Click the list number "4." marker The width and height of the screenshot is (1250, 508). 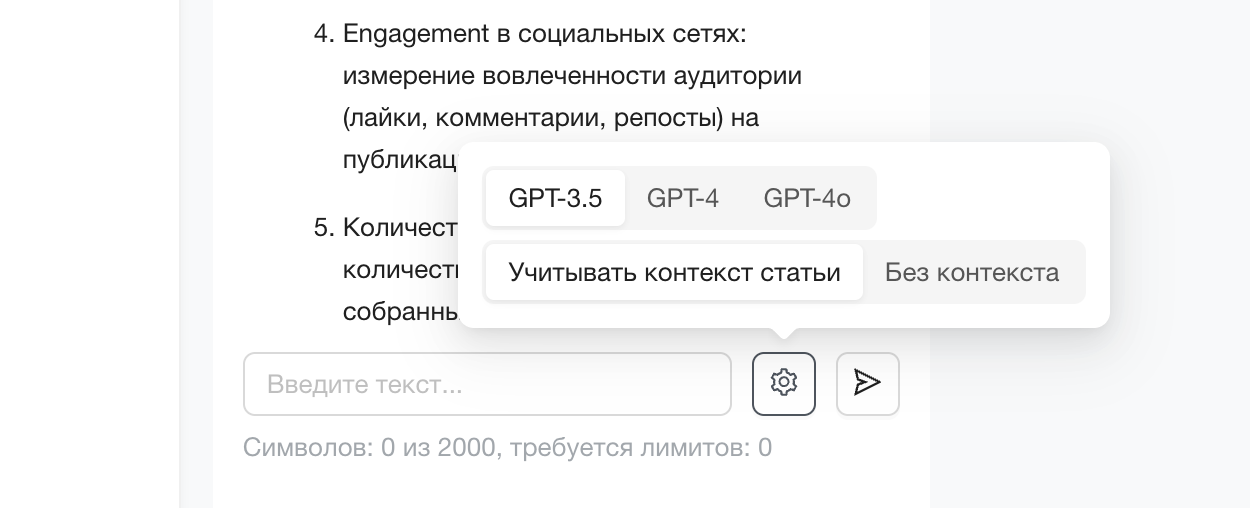324,34
